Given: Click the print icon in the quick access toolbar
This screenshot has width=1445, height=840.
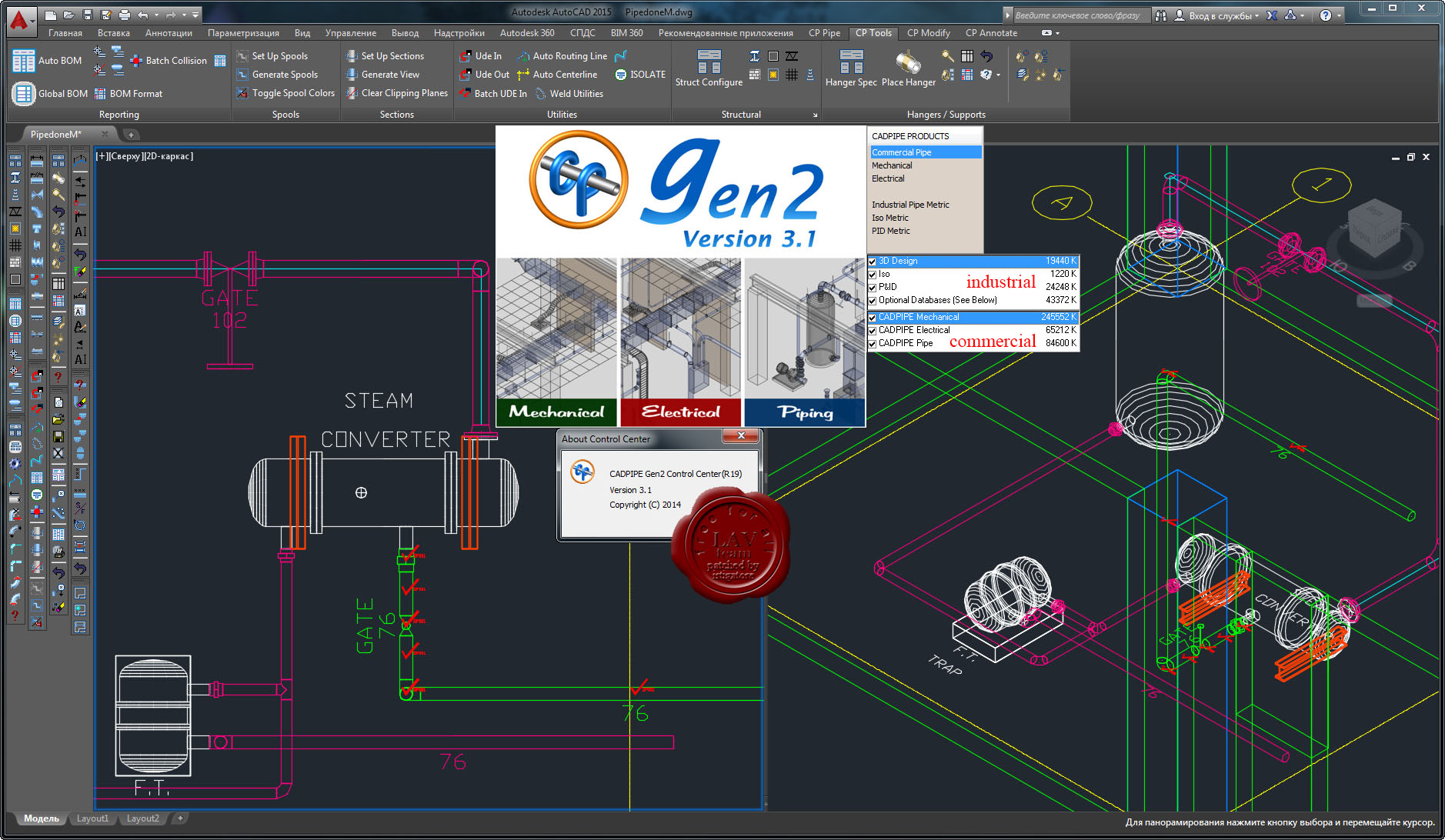Looking at the screenshot, I should tap(125, 15).
